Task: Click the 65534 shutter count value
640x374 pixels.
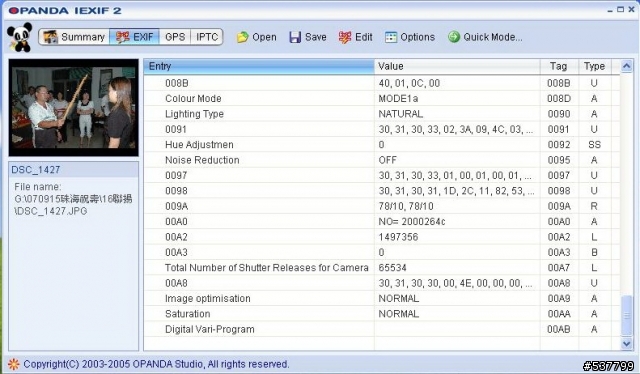Action: point(392,268)
